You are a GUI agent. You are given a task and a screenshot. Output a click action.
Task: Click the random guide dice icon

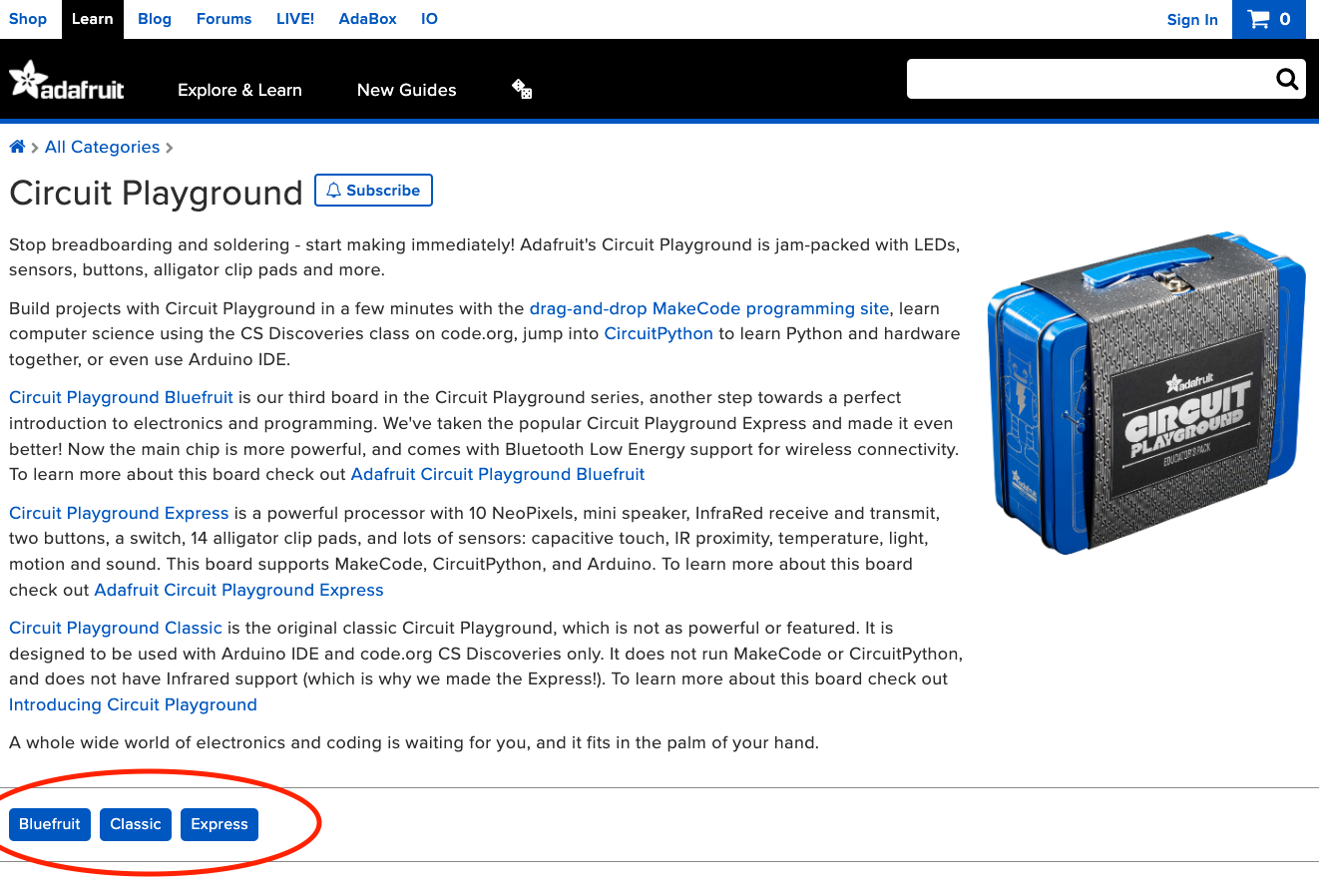522,90
